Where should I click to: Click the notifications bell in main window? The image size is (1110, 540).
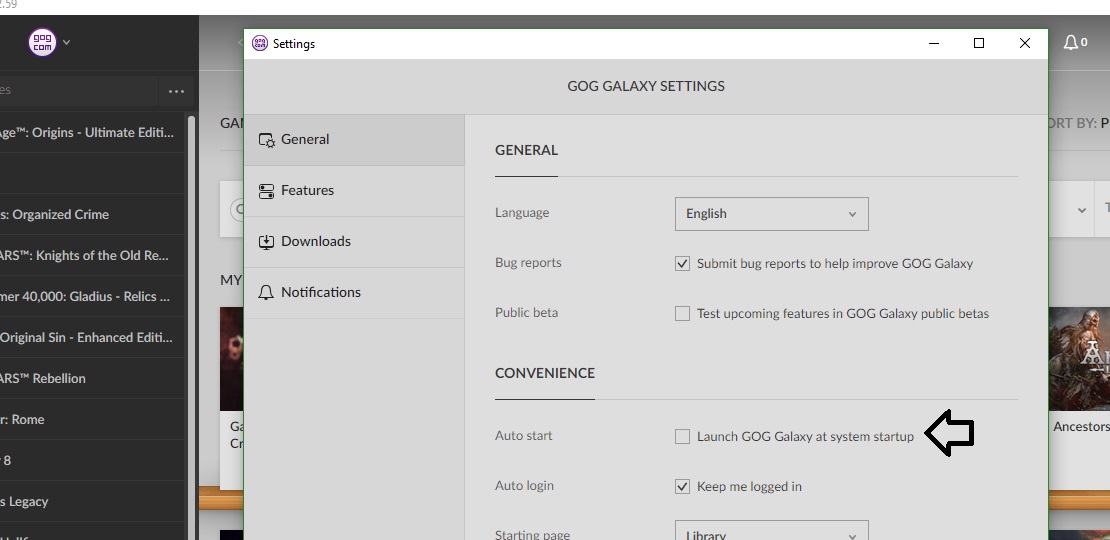pyautogui.click(x=1070, y=42)
